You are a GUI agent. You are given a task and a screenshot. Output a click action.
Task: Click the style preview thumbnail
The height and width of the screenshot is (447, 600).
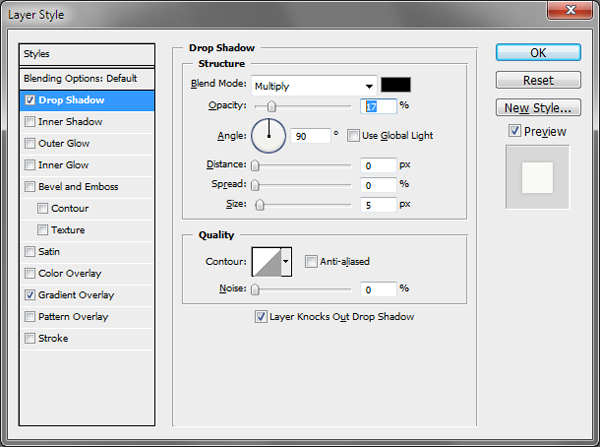(537, 177)
